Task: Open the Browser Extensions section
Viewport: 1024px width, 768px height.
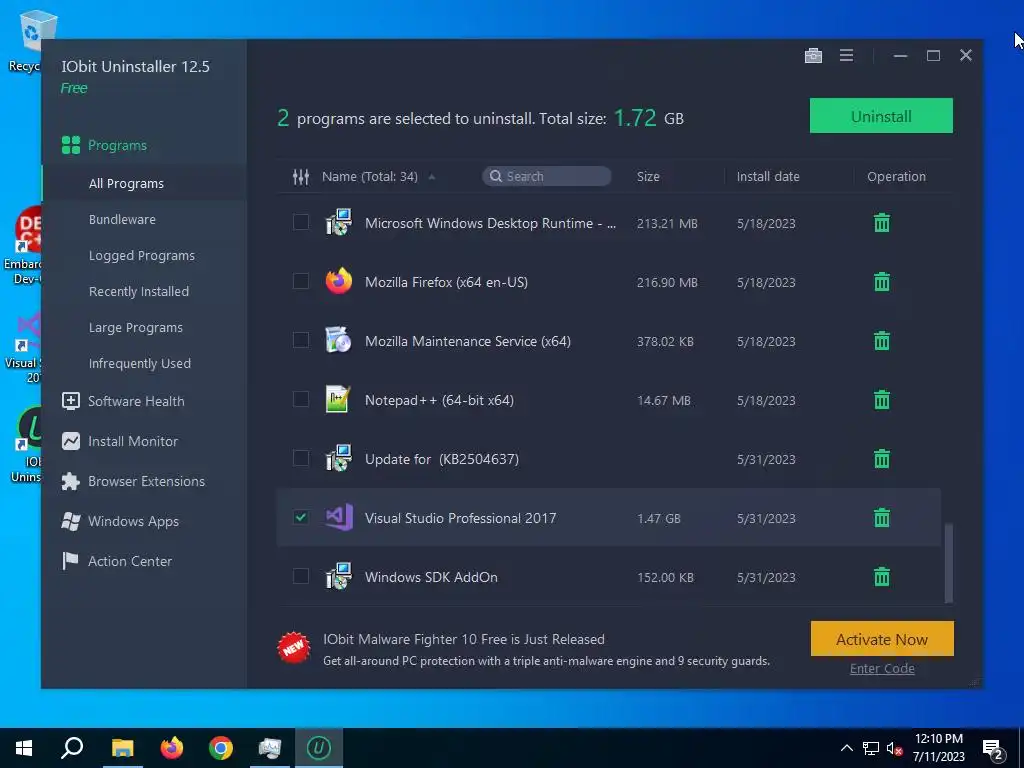Action: tap(144, 481)
